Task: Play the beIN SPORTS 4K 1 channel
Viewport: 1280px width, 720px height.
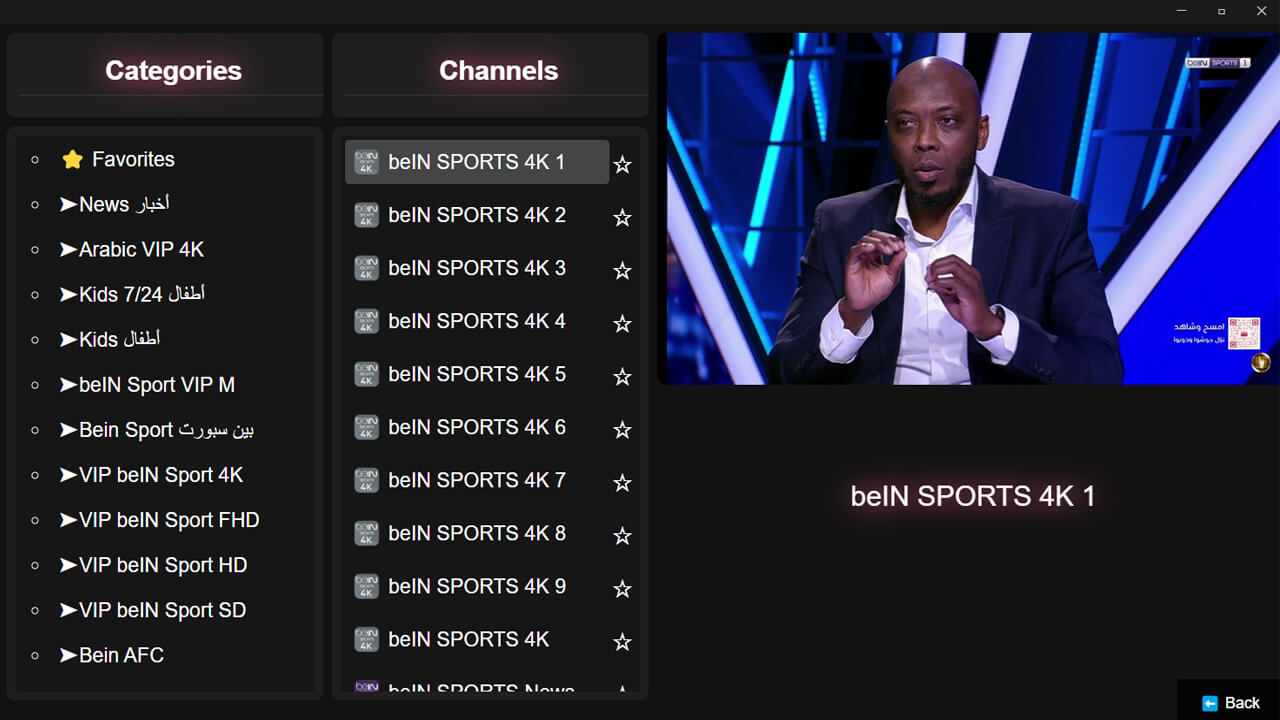Action: point(477,162)
